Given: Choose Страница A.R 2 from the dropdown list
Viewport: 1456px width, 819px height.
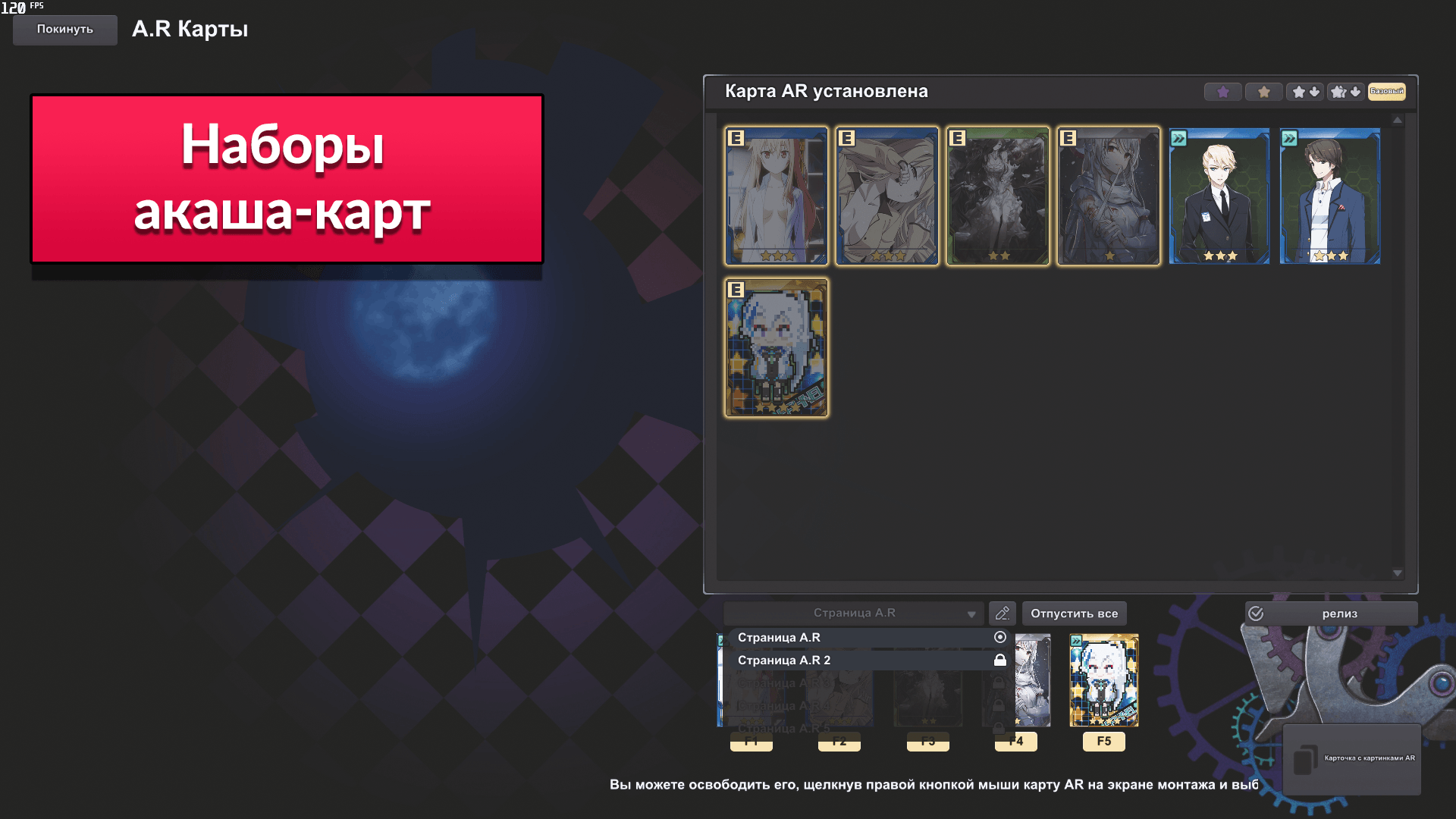Looking at the screenshot, I should [x=870, y=661].
